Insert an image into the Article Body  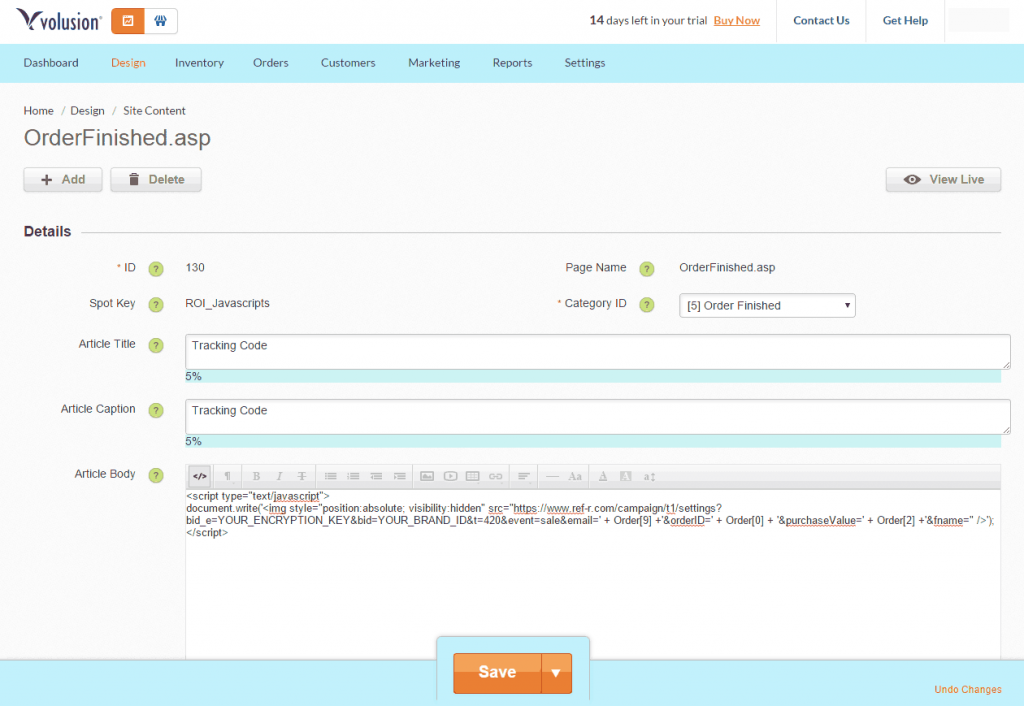(430, 477)
